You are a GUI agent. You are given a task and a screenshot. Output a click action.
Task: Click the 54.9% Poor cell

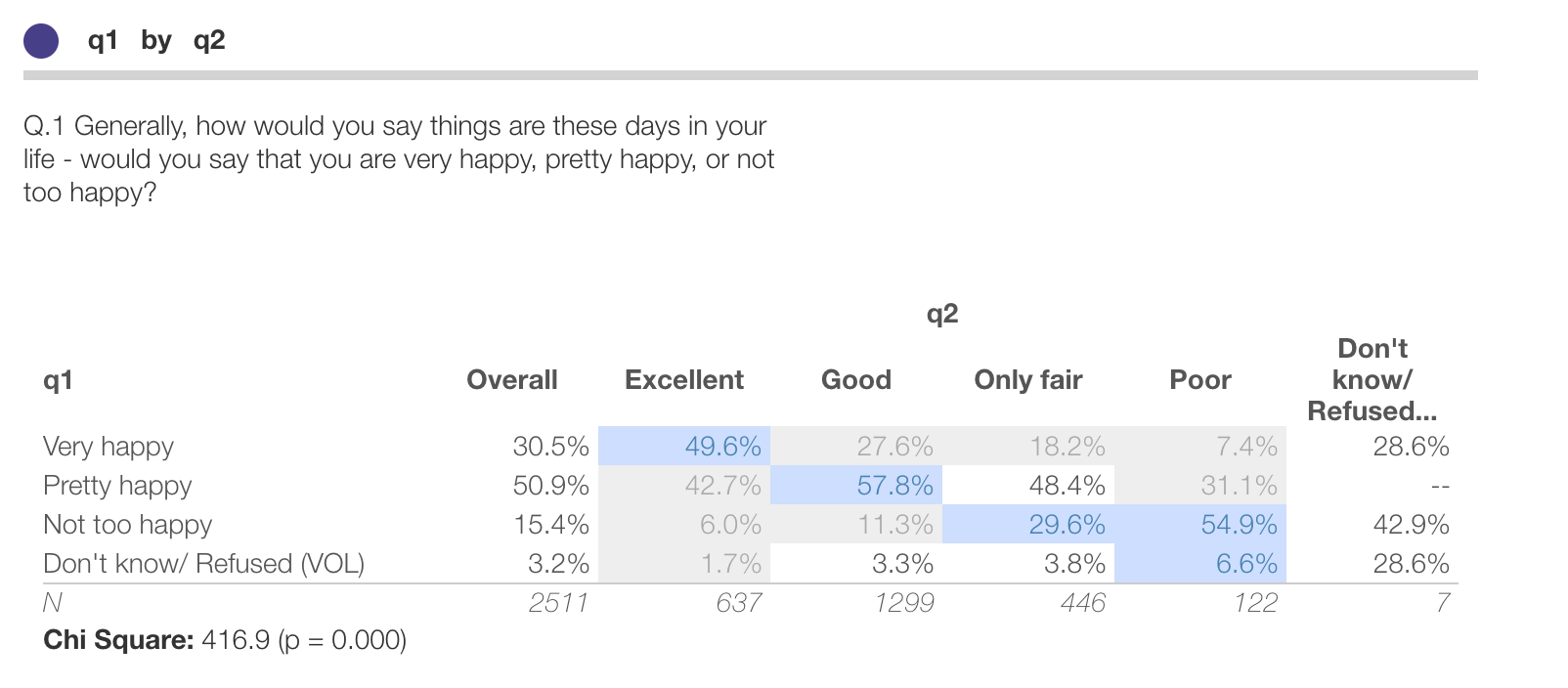[1239, 525]
